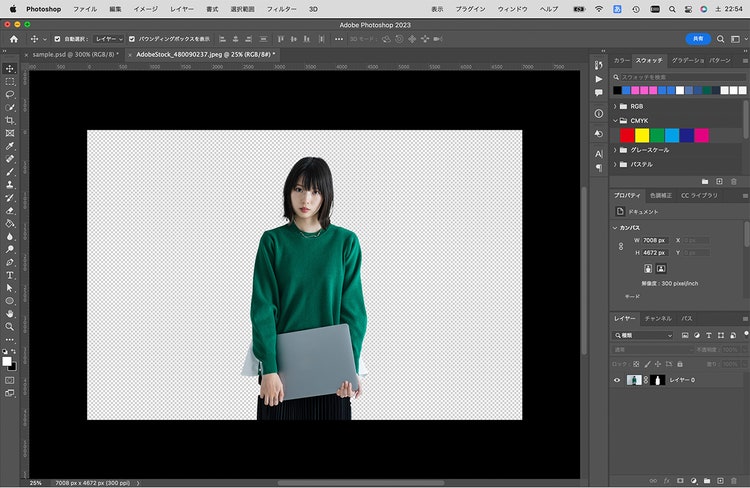Click the layer fx styles button
This screenshot has height=488, width=750.
[x=667, y=481]
